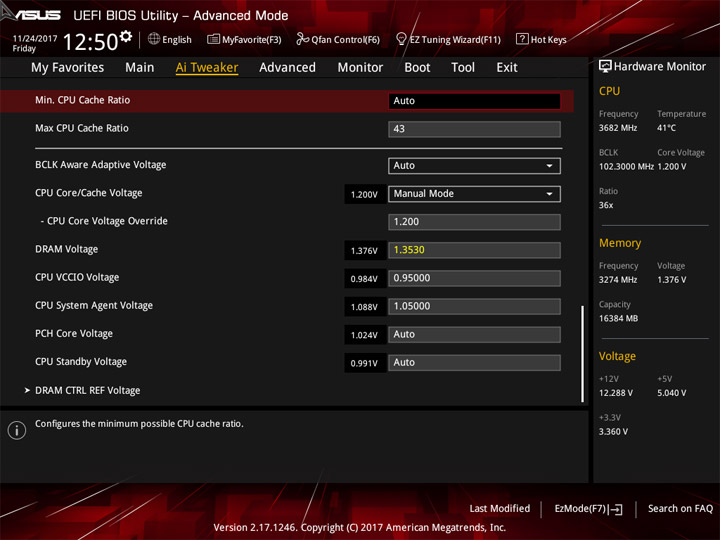Click memory frequency value 3274 MHz
The image size is (720, 540).
tap(618, 280)
